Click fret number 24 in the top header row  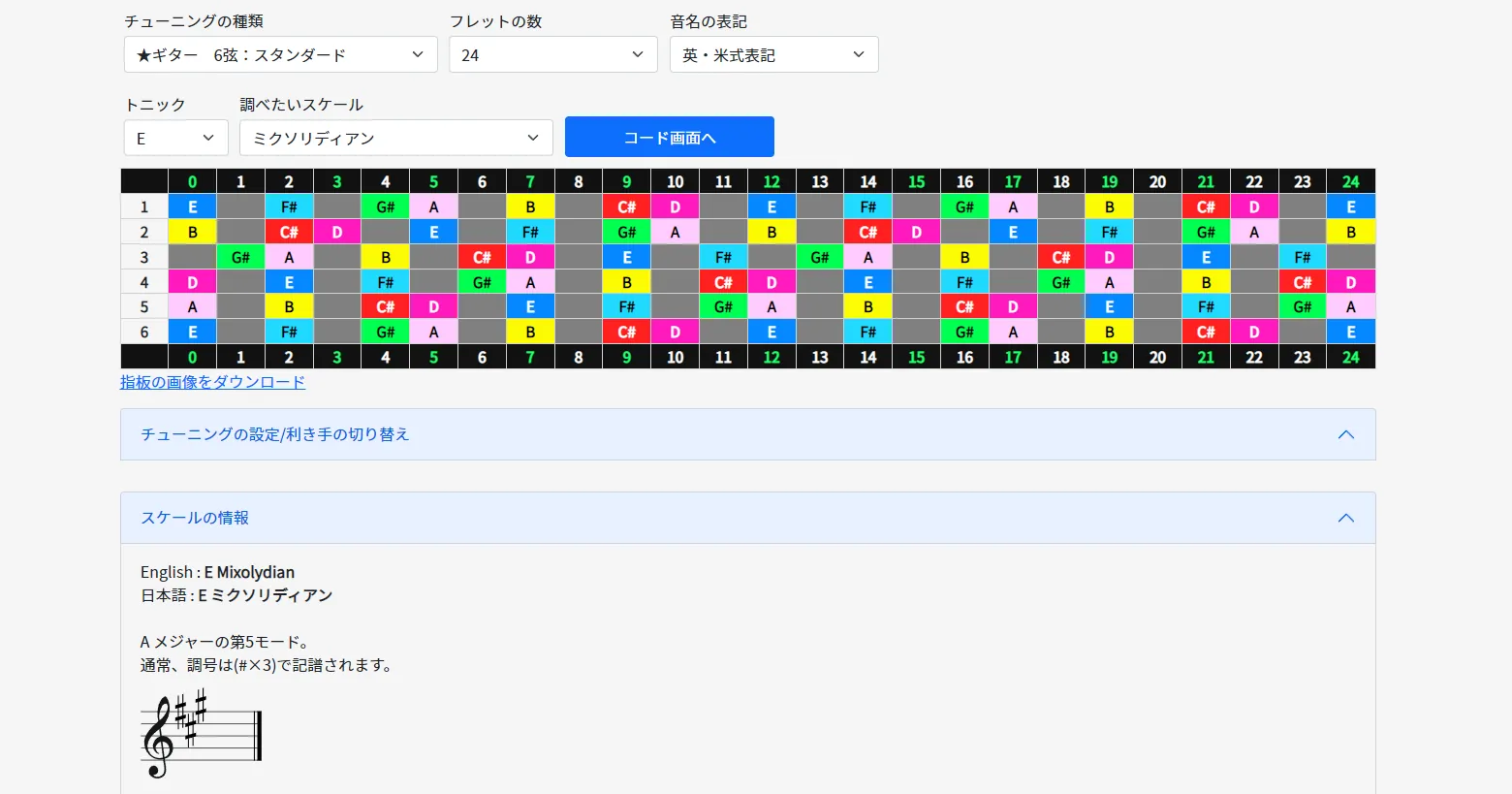point(1351,181)
